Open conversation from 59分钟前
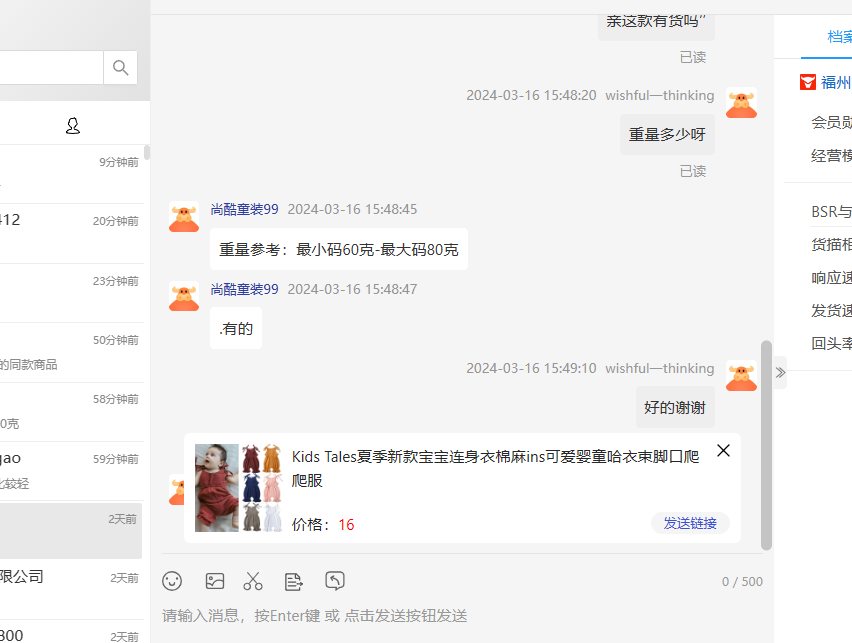852x643 pixels. point(72,471)
